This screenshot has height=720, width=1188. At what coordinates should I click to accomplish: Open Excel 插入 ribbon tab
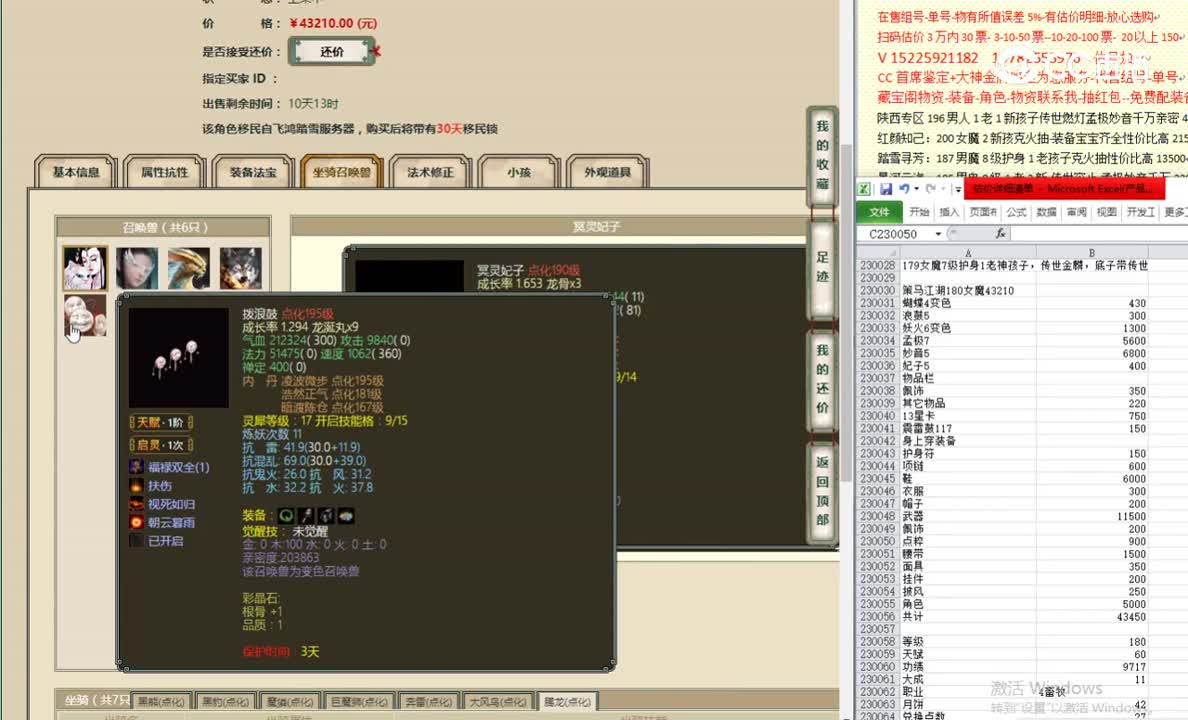point(949,212)
